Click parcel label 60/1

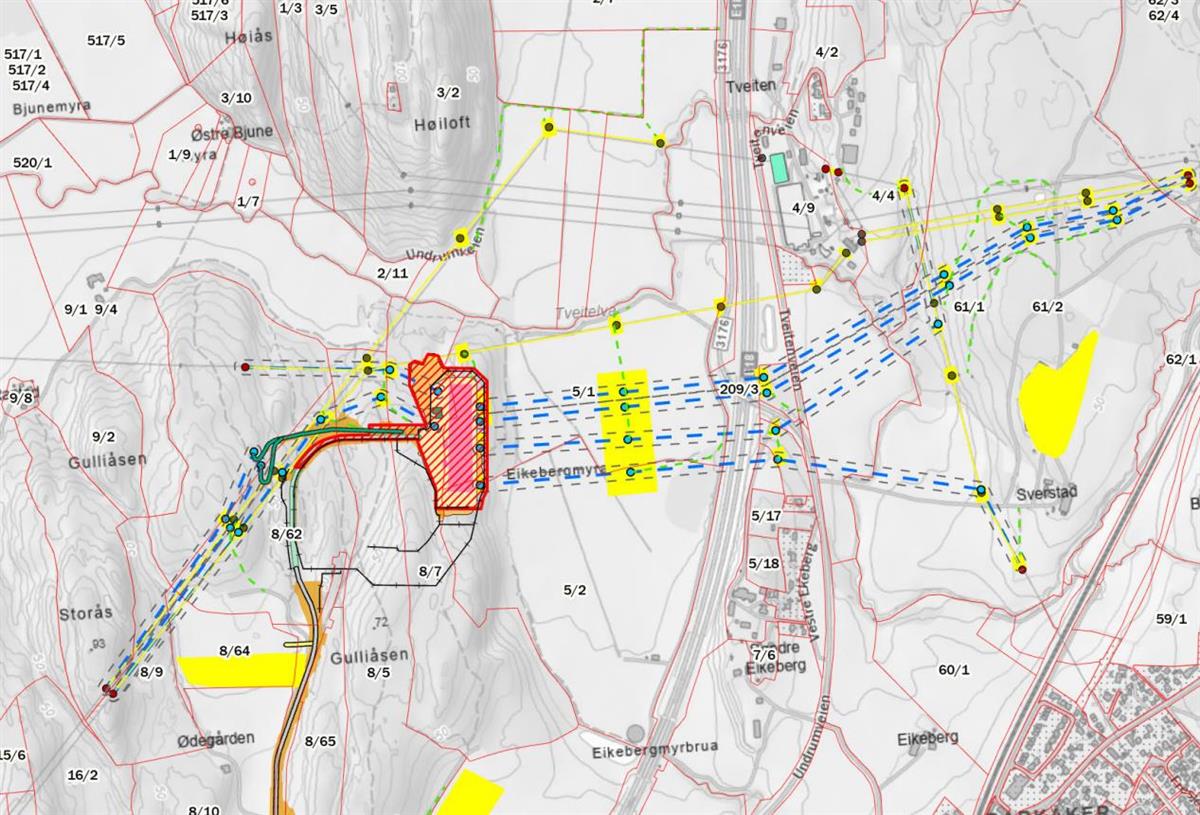(954, 669)
